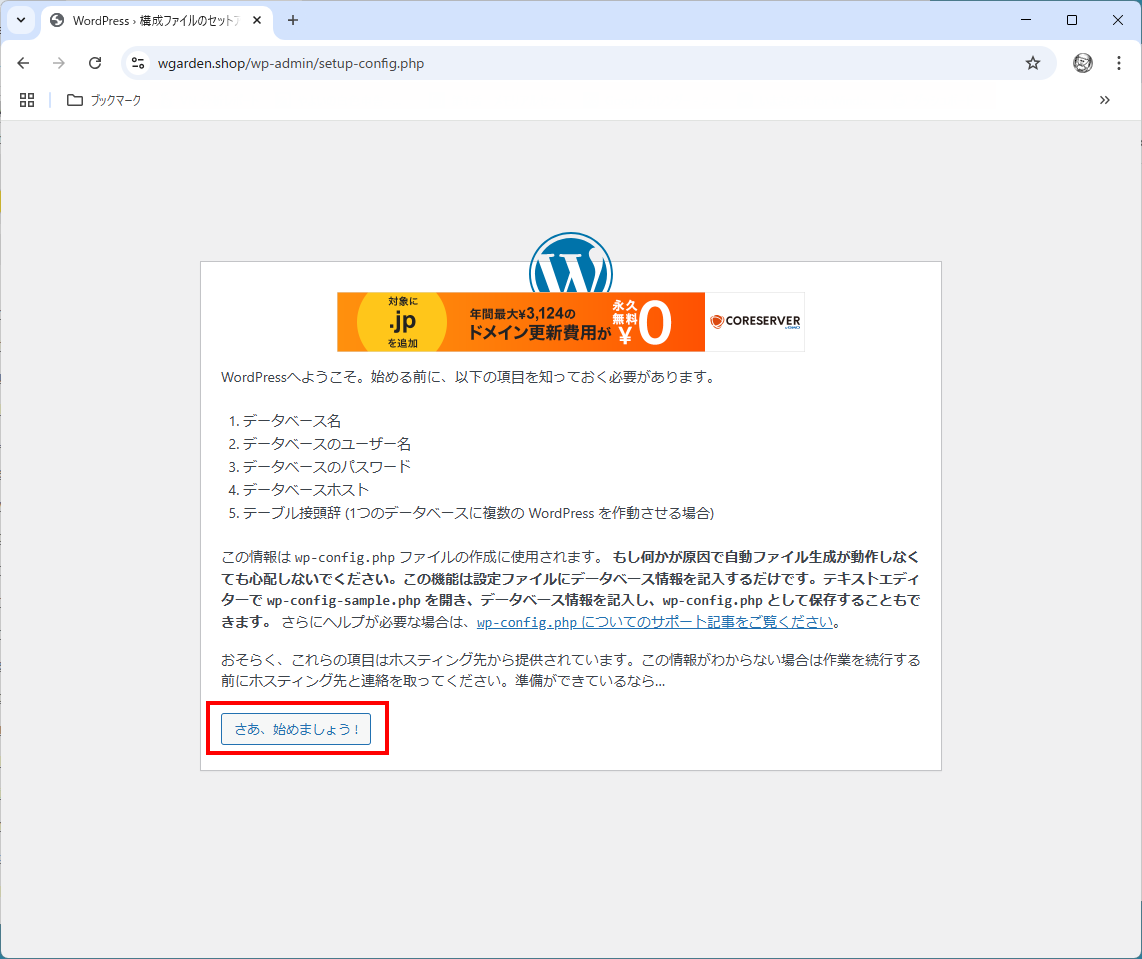
Task: Bookmark this page with the star icon
Action: 1033,63
